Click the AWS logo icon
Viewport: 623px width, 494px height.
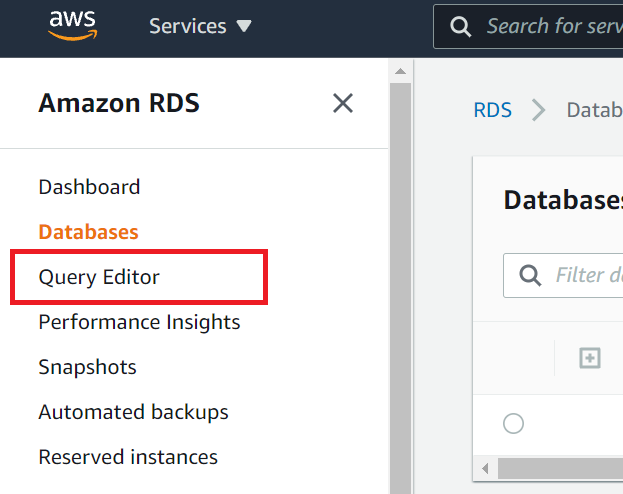click(72, 25)
